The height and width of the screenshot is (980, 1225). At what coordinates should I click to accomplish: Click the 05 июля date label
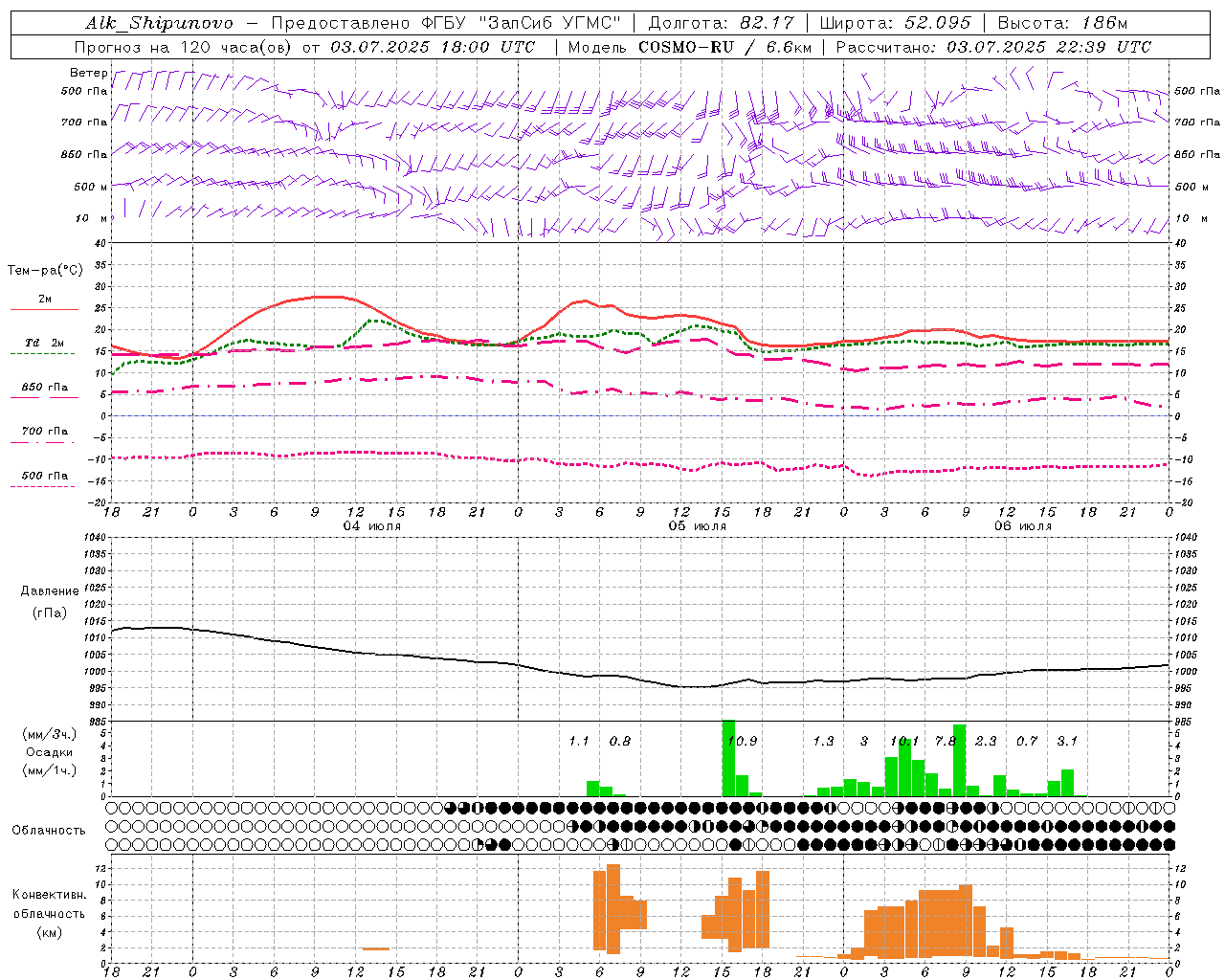point(698,526)
